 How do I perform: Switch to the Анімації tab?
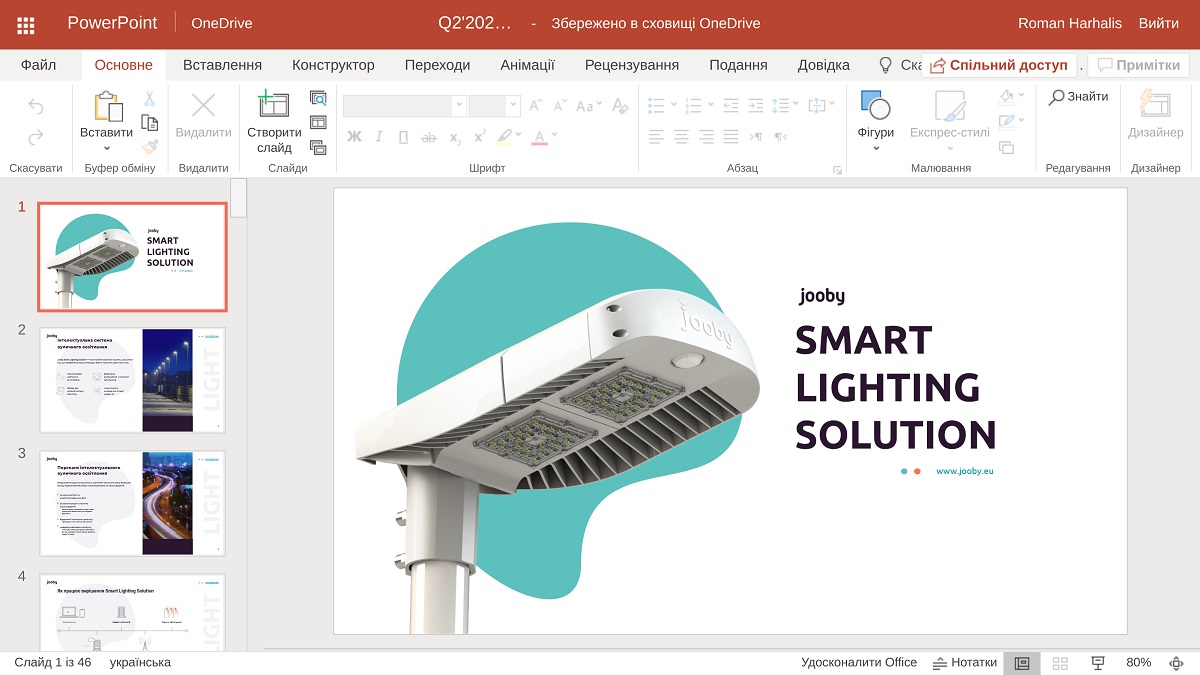527,65
